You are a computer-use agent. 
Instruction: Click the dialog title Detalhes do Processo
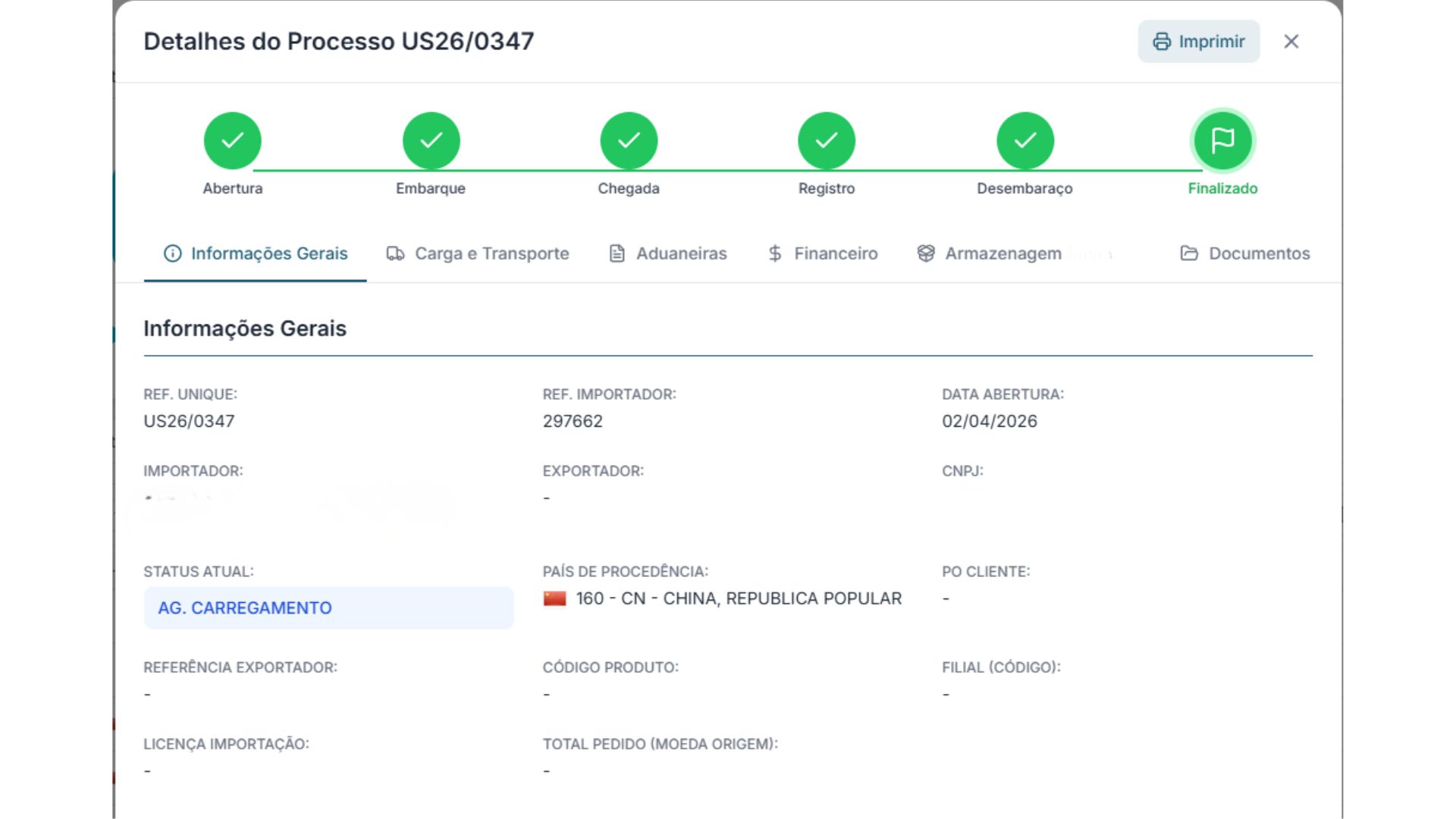339,41
